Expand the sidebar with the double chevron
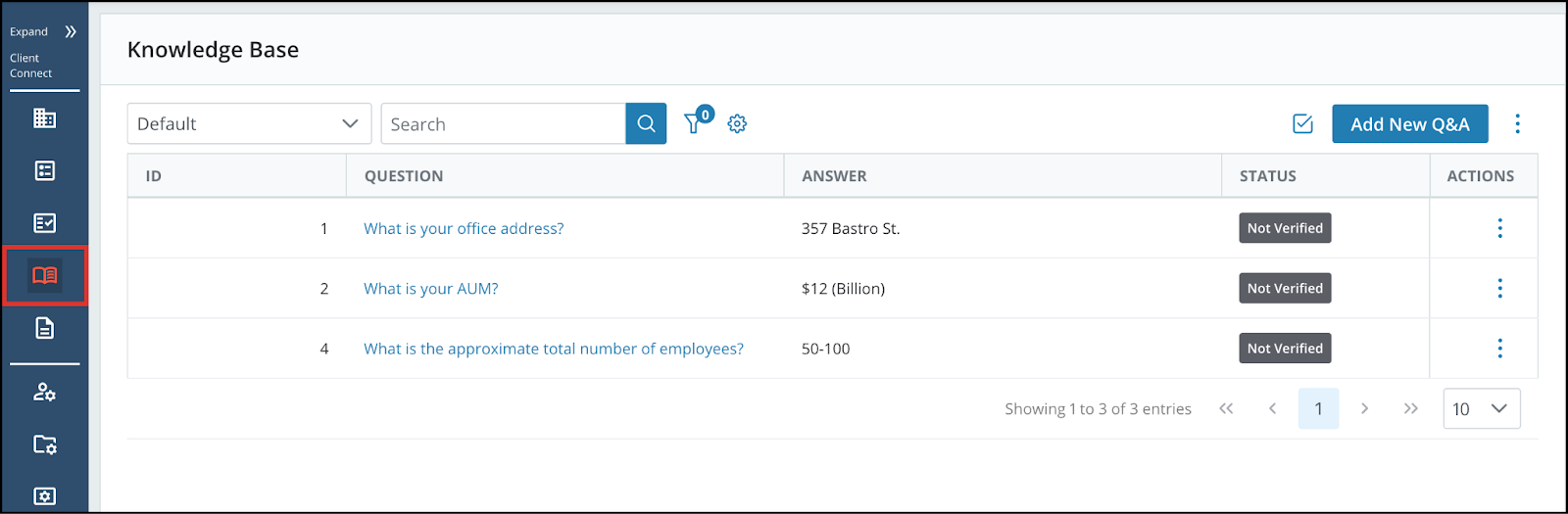This screenshot has height=514, width=1568. 71,31
